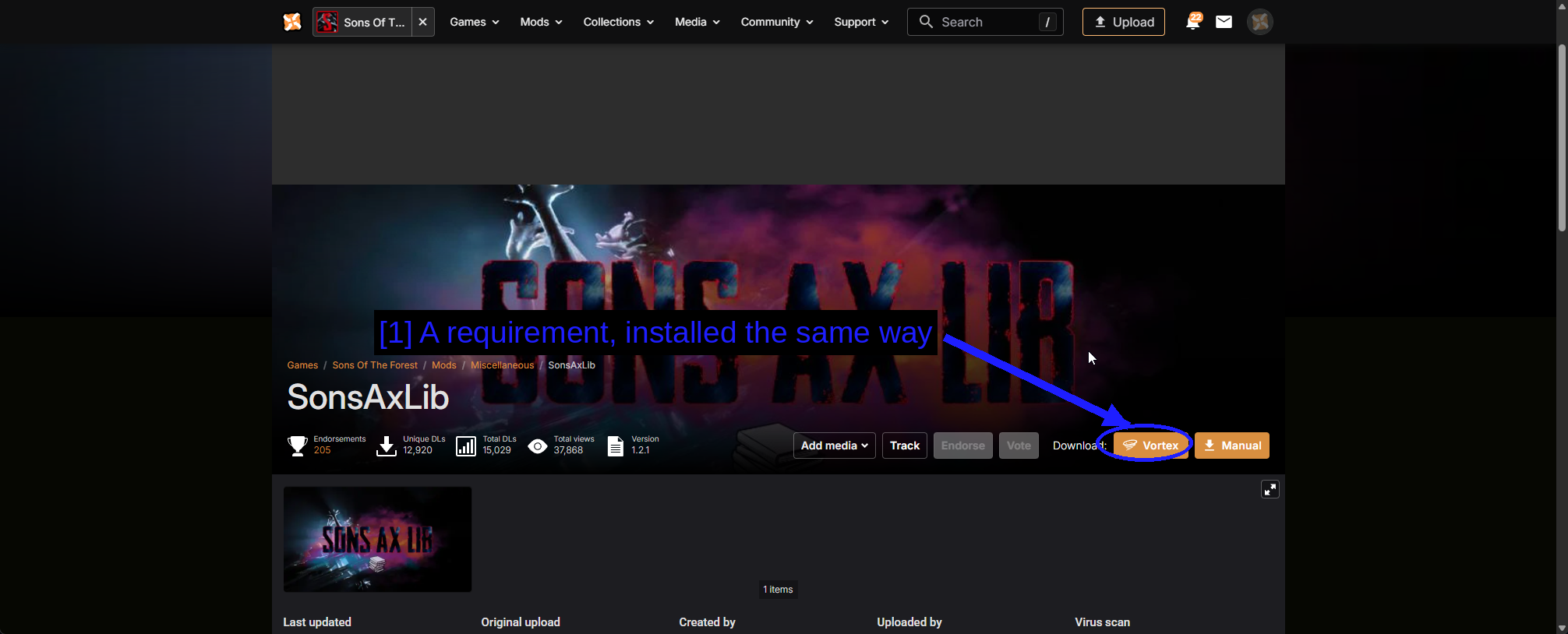
Task: Click the Nexus Mods home logo
Action: 292,22
